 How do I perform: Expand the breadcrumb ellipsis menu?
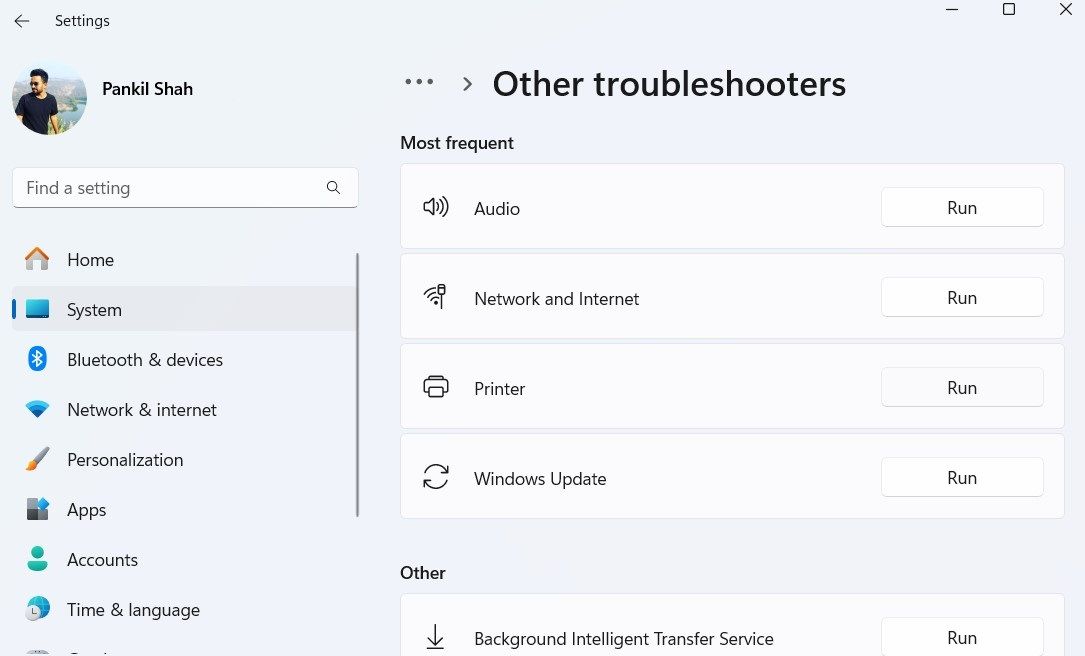click(x=419, y=82)
